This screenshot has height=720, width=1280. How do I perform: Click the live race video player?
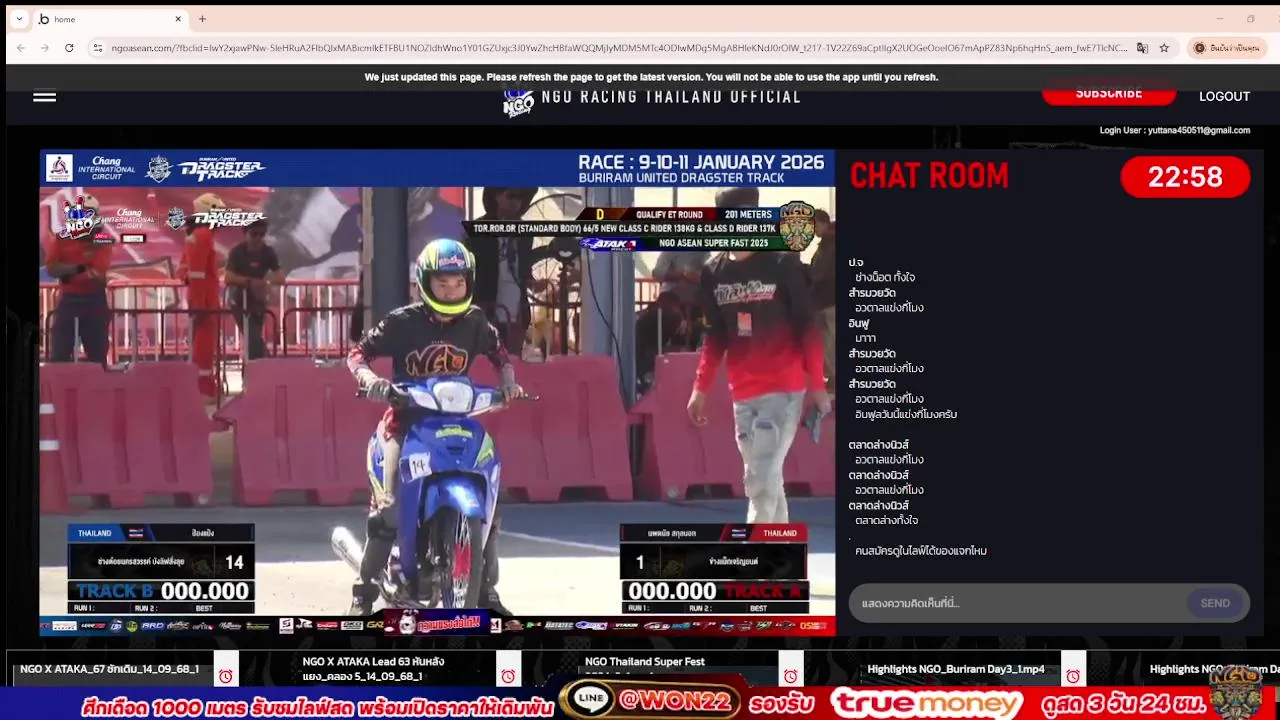[437, 393]
